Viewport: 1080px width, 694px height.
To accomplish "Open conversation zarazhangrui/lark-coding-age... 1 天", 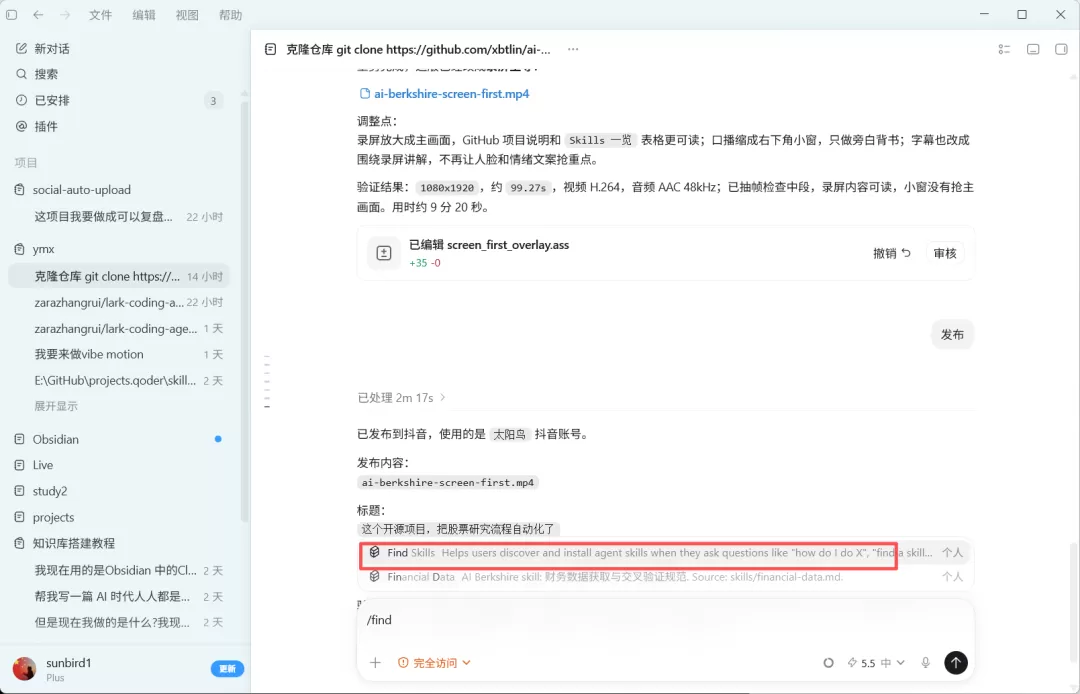I will pos(118,328).
